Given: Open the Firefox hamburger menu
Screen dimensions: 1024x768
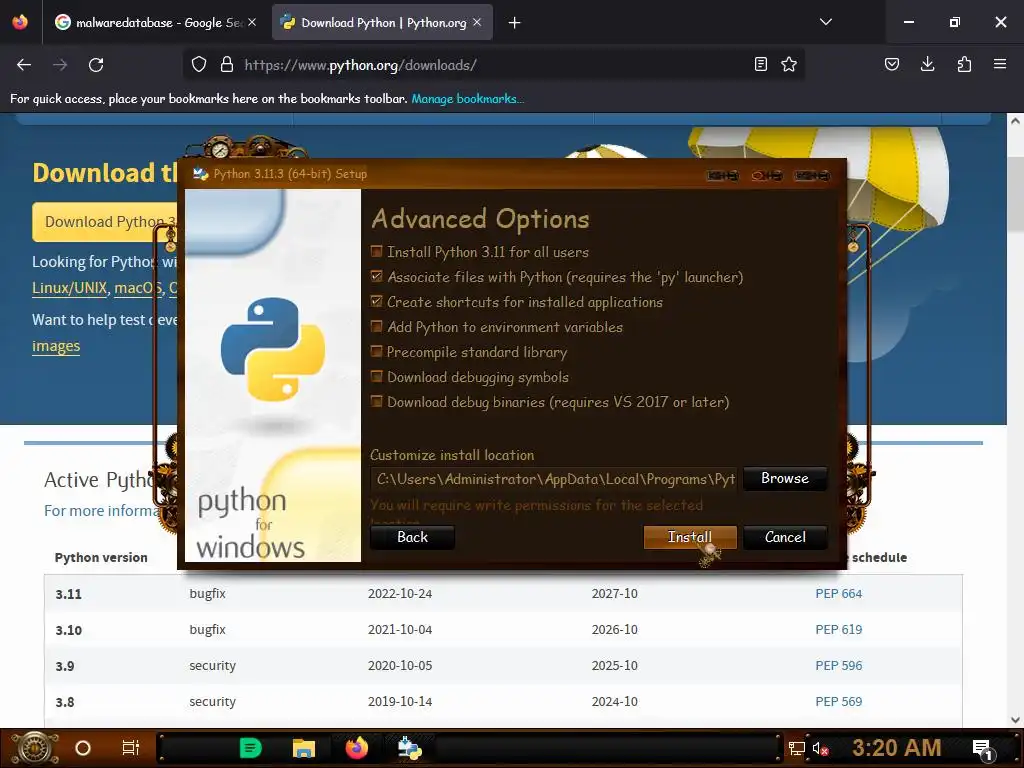Looking at the screenshot, I should point(1000,64).
